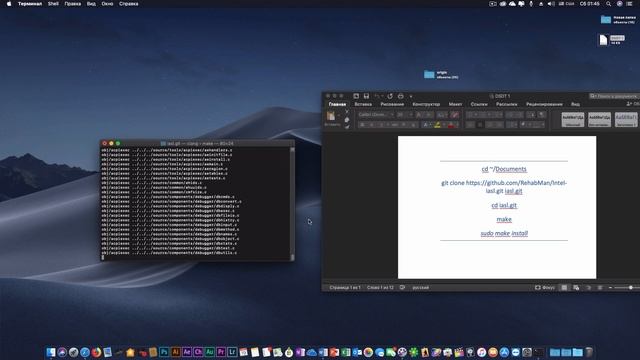
Task: Click the Print icon in Word toolbar
Action: click(400, 96)
